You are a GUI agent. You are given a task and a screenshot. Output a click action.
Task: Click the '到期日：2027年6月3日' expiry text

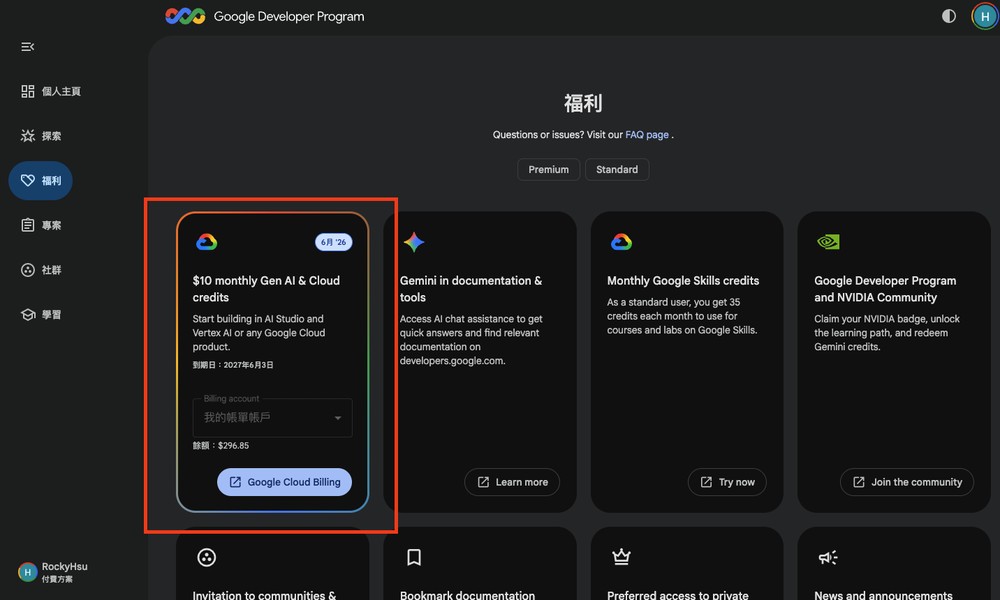(x=233, y=365)
